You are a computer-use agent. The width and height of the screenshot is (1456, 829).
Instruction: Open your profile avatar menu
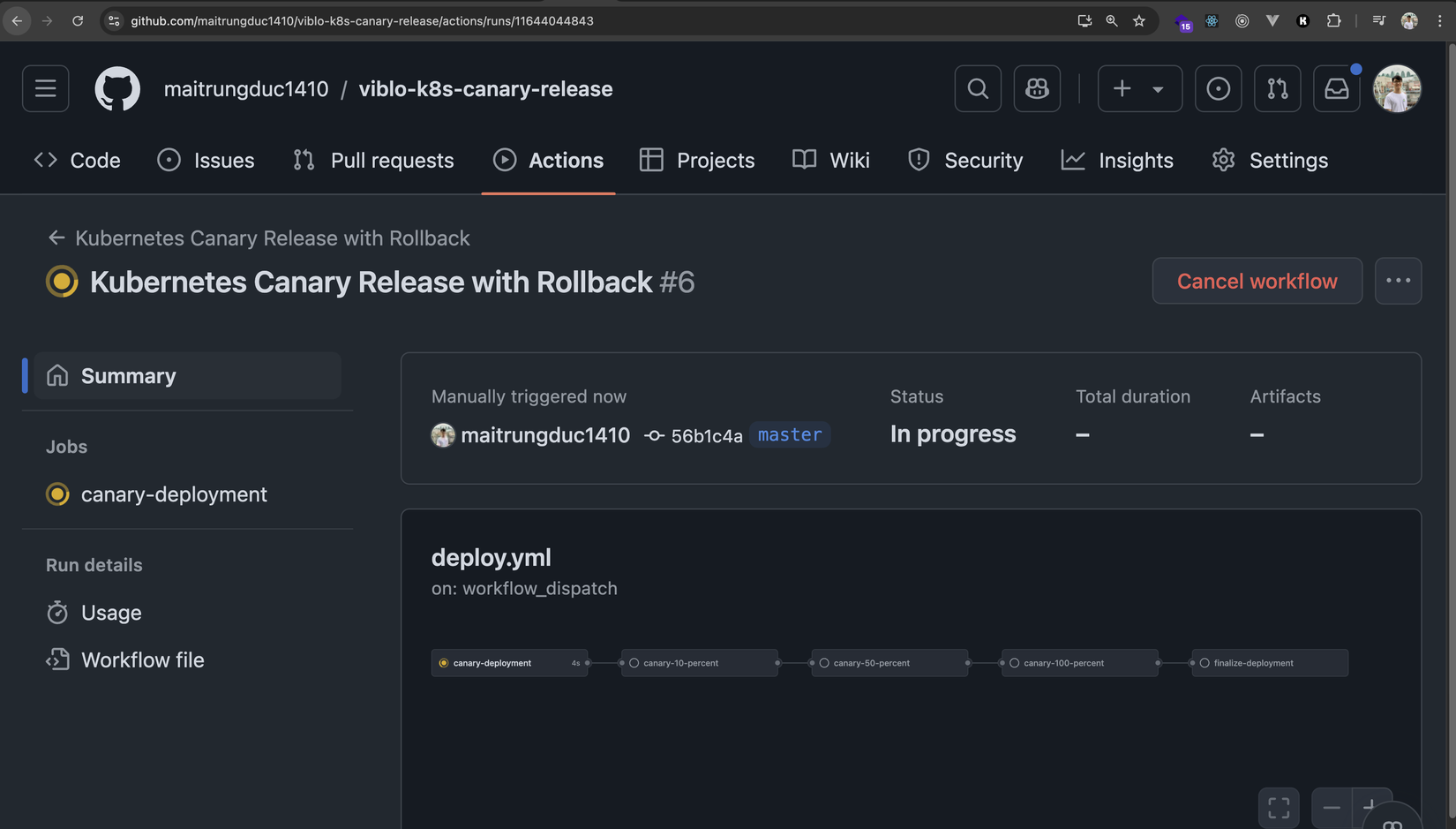pyautogui.click(x=1397, y=88)
